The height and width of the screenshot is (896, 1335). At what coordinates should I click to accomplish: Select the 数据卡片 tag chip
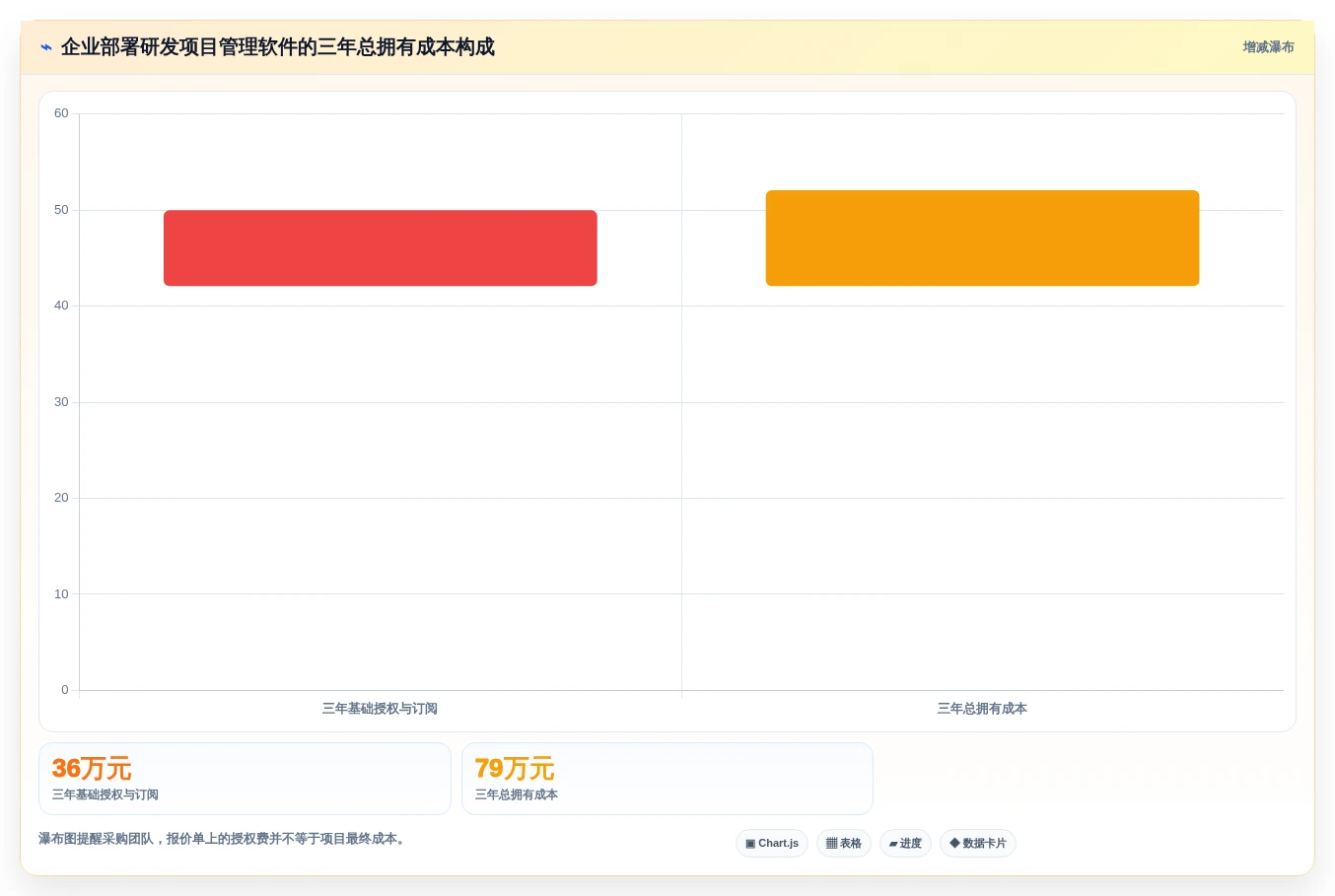(x=978, y=844)
